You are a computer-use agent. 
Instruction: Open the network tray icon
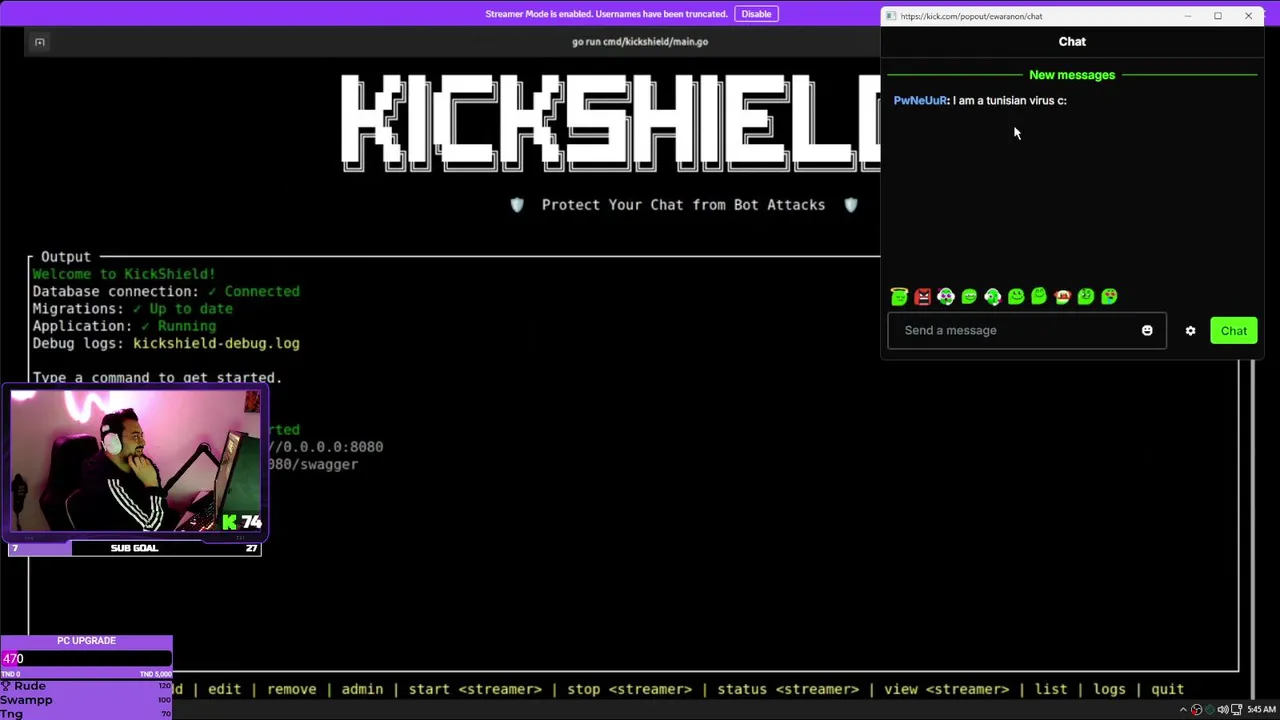[x=1237, y=710]
